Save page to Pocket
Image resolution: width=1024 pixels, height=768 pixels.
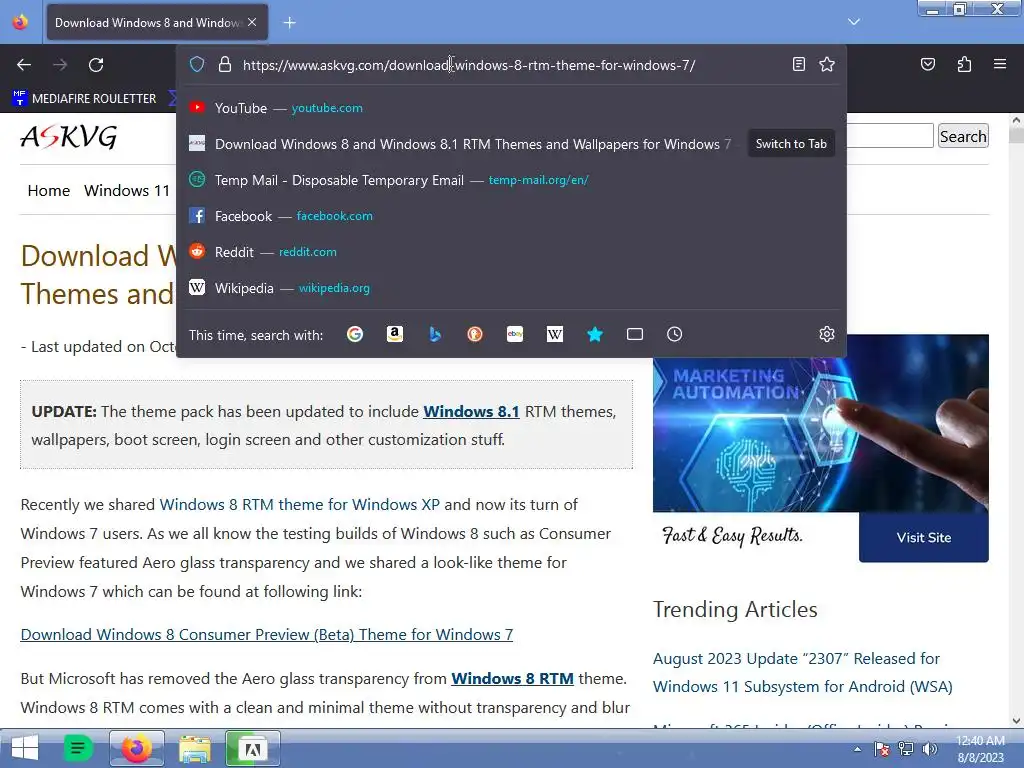point(927,64)
